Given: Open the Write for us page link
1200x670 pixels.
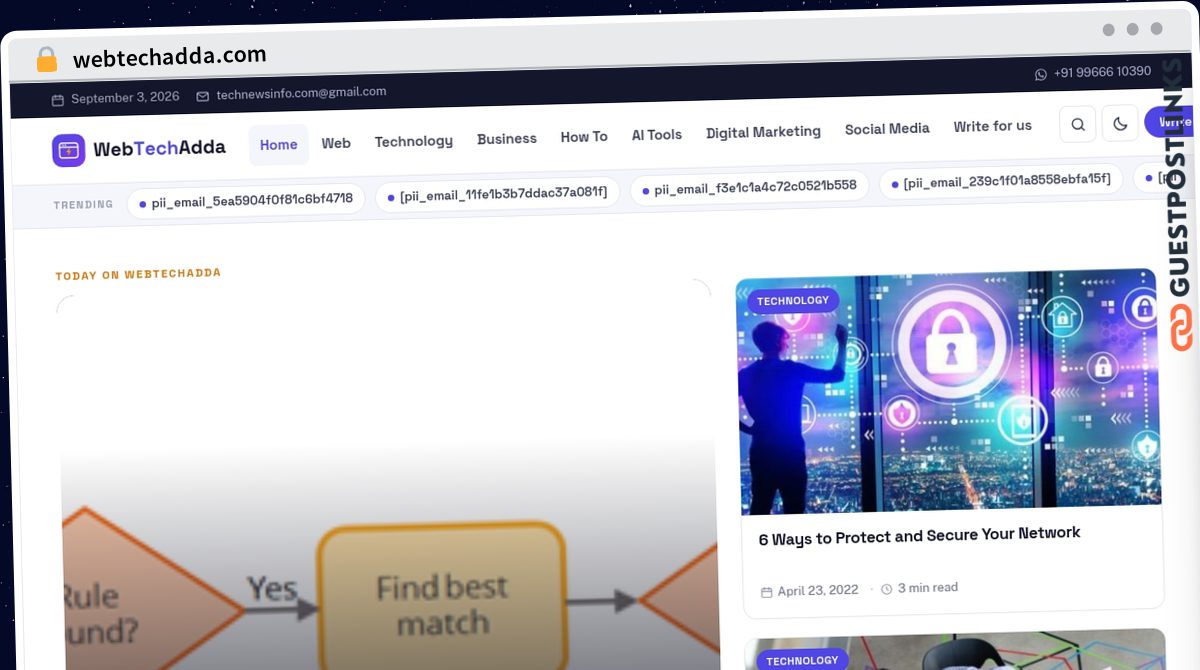Looking at the screenshot, I should [x=992, y=126].
